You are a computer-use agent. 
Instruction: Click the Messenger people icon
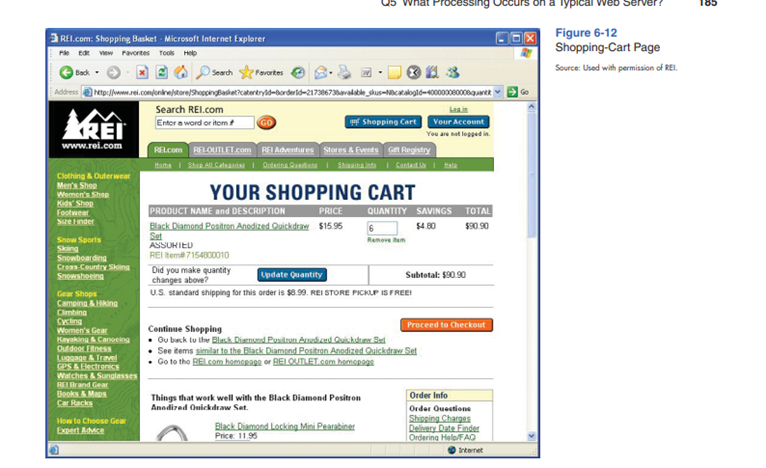pos(452,73)
